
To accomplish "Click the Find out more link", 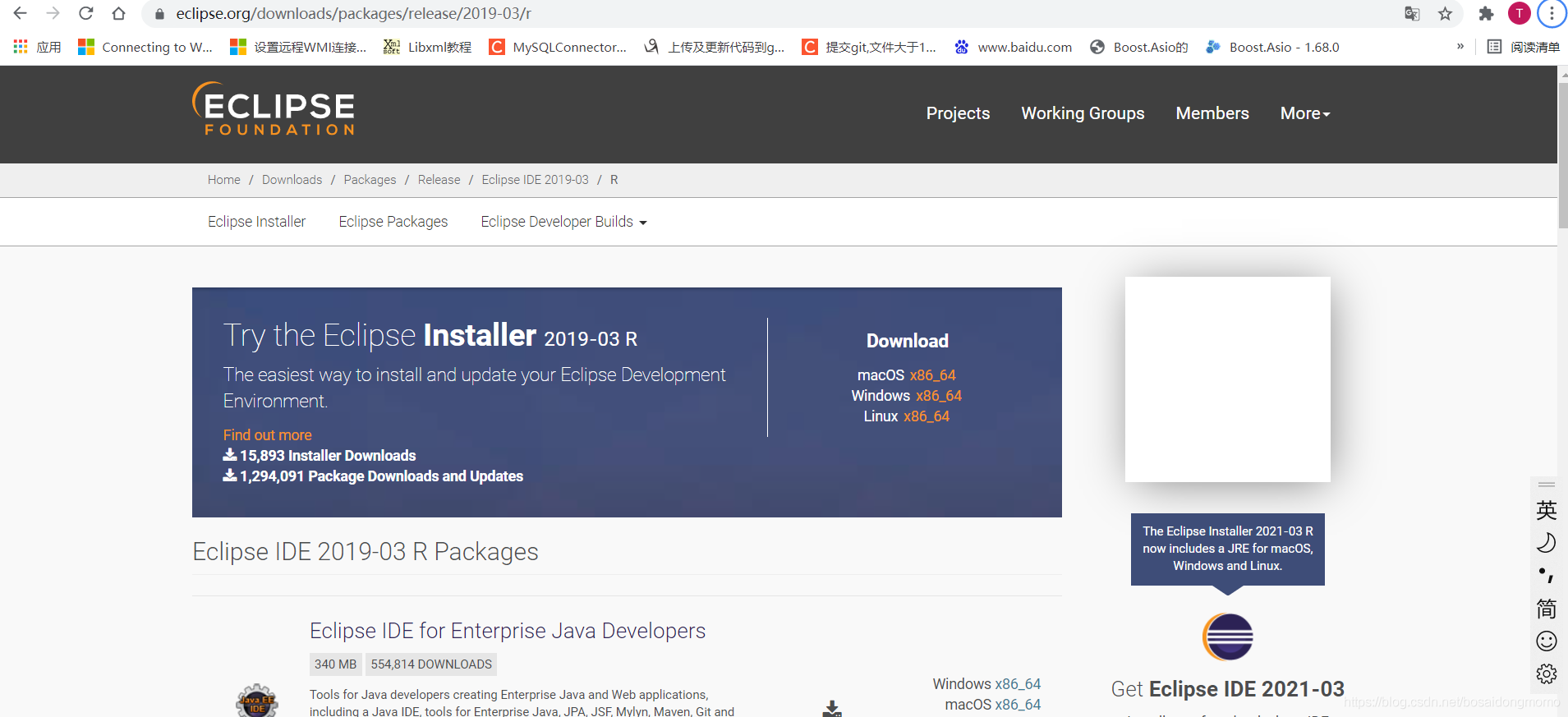I will coord(268,435).
